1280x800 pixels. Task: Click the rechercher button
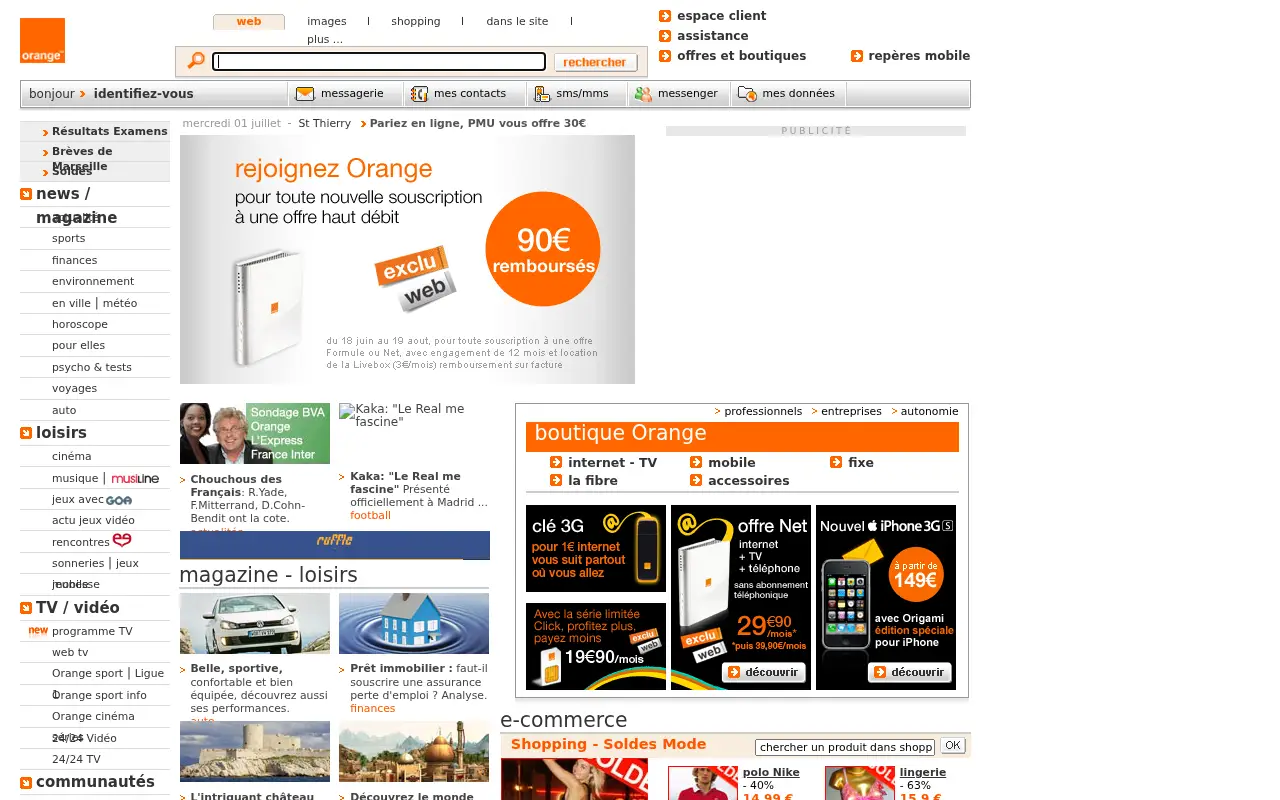[595, 62]
